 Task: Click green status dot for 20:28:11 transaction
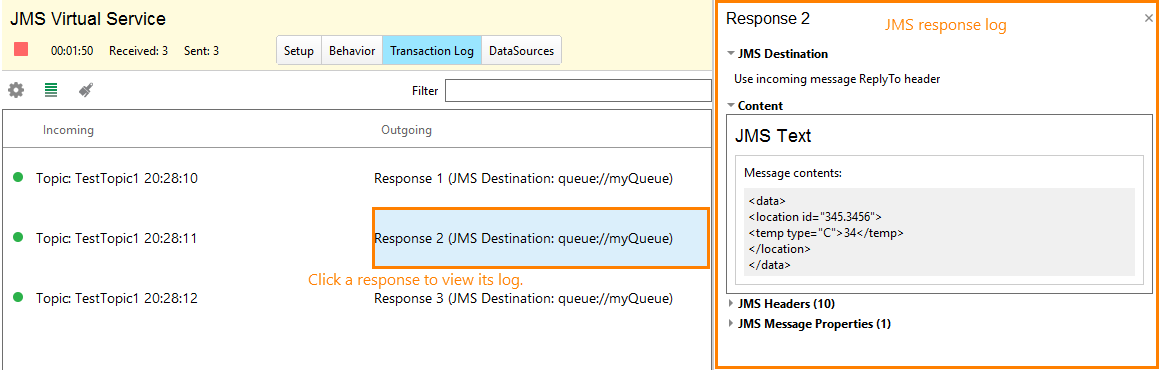point(18,237)
